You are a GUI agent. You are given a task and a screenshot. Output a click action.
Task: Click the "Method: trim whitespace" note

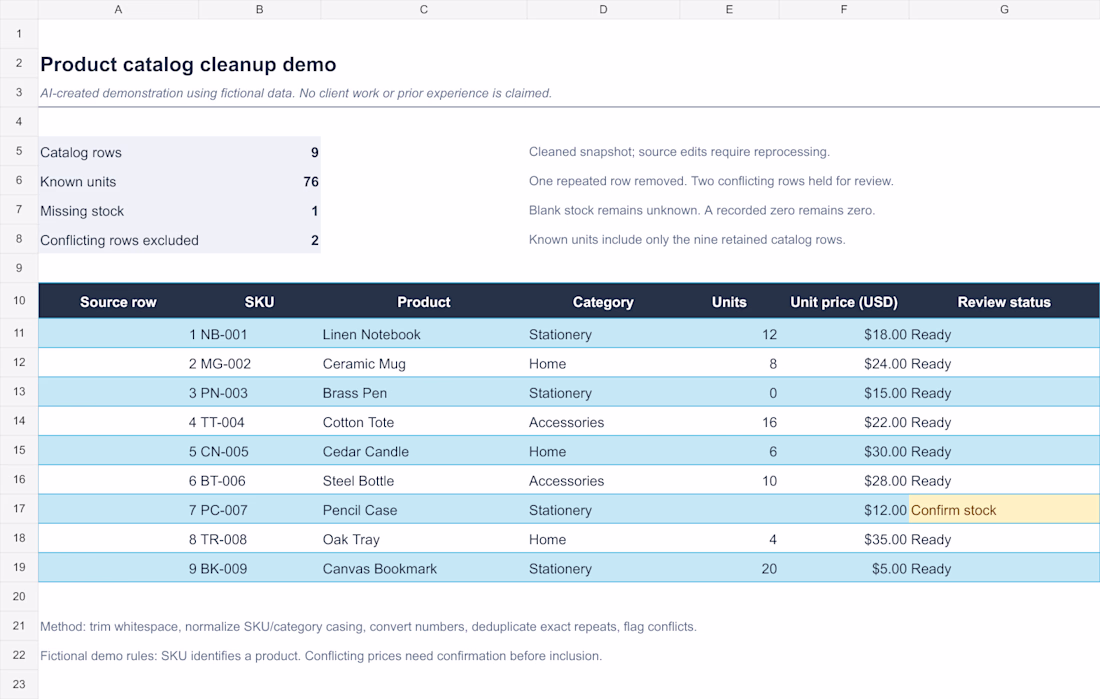click(x=368, y=627)
